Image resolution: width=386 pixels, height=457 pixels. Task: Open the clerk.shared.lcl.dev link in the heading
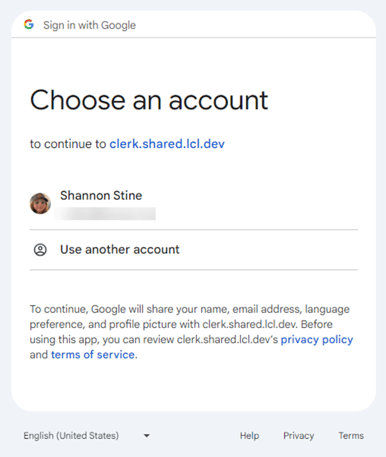click(167, 144)
